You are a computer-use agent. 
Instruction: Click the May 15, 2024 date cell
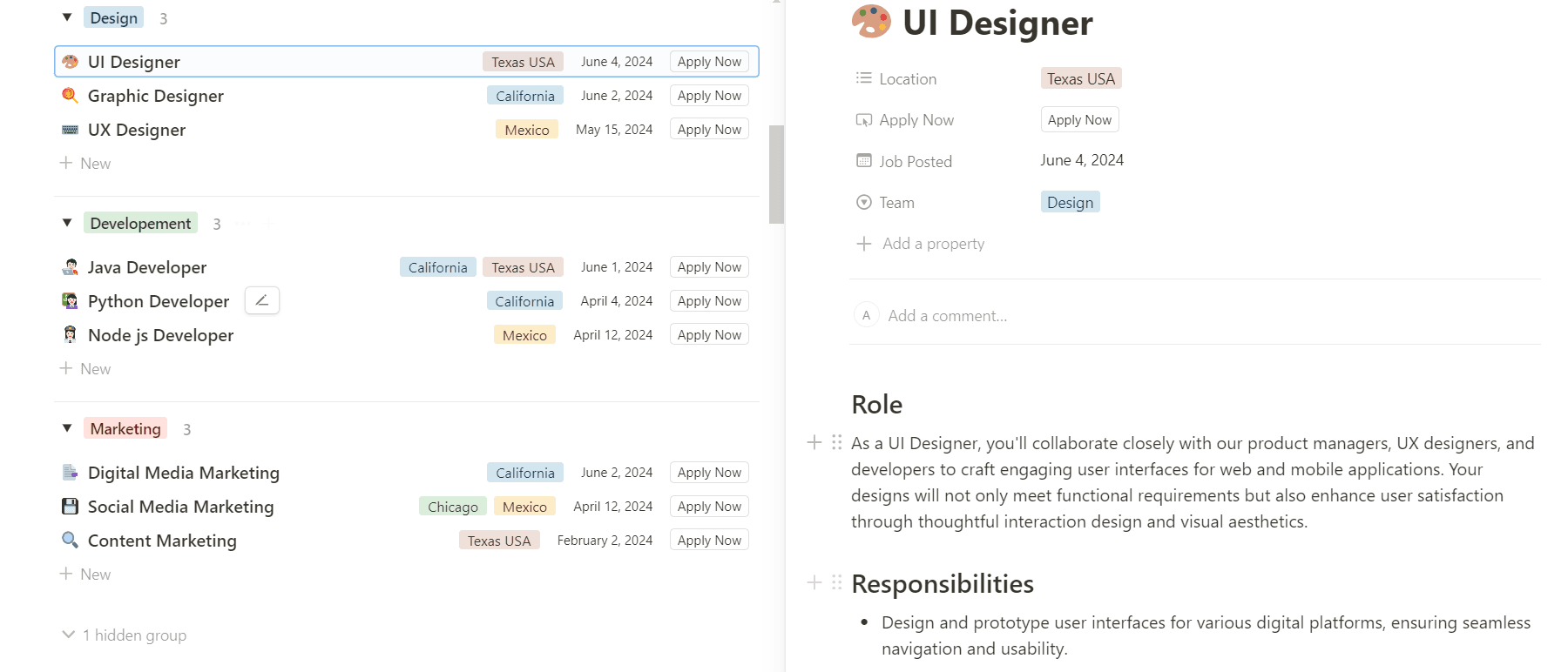click(614, 130)
